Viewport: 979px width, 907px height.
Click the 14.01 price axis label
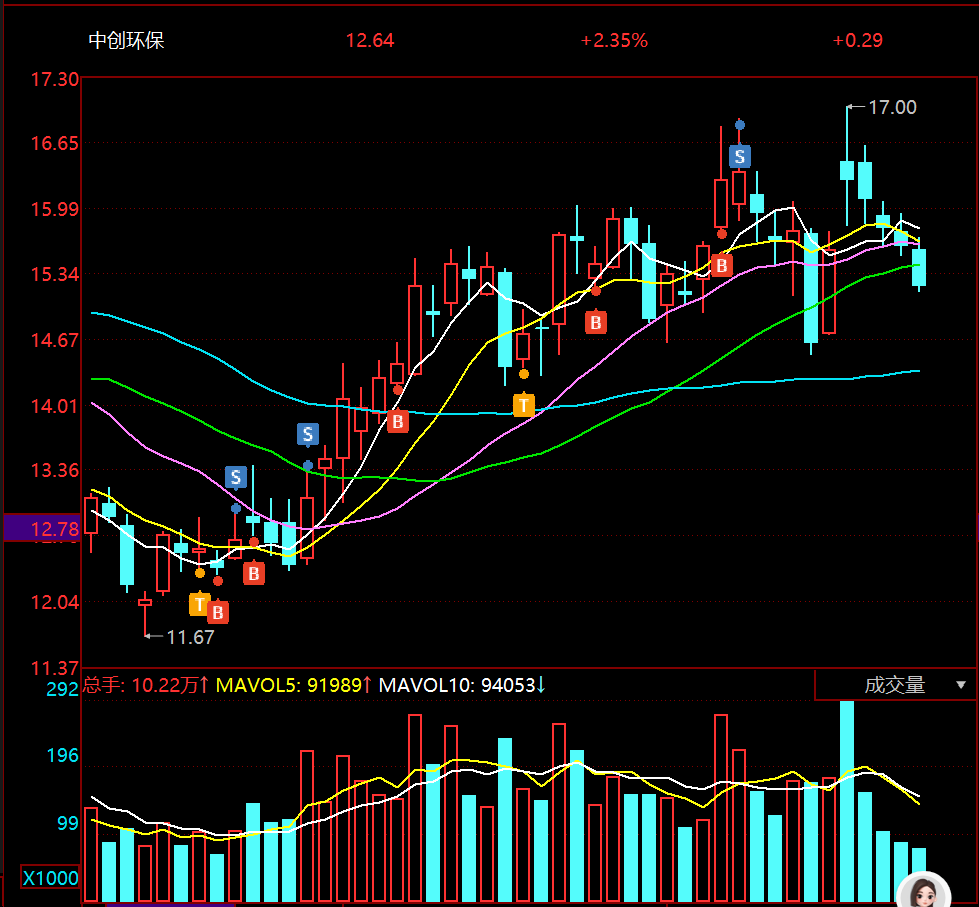(x=55, y=406)
